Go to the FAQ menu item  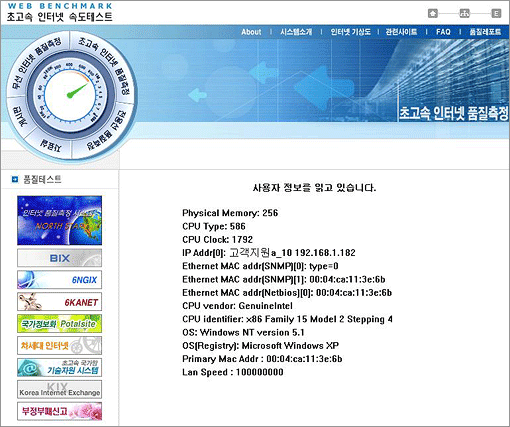pos(443,32)
